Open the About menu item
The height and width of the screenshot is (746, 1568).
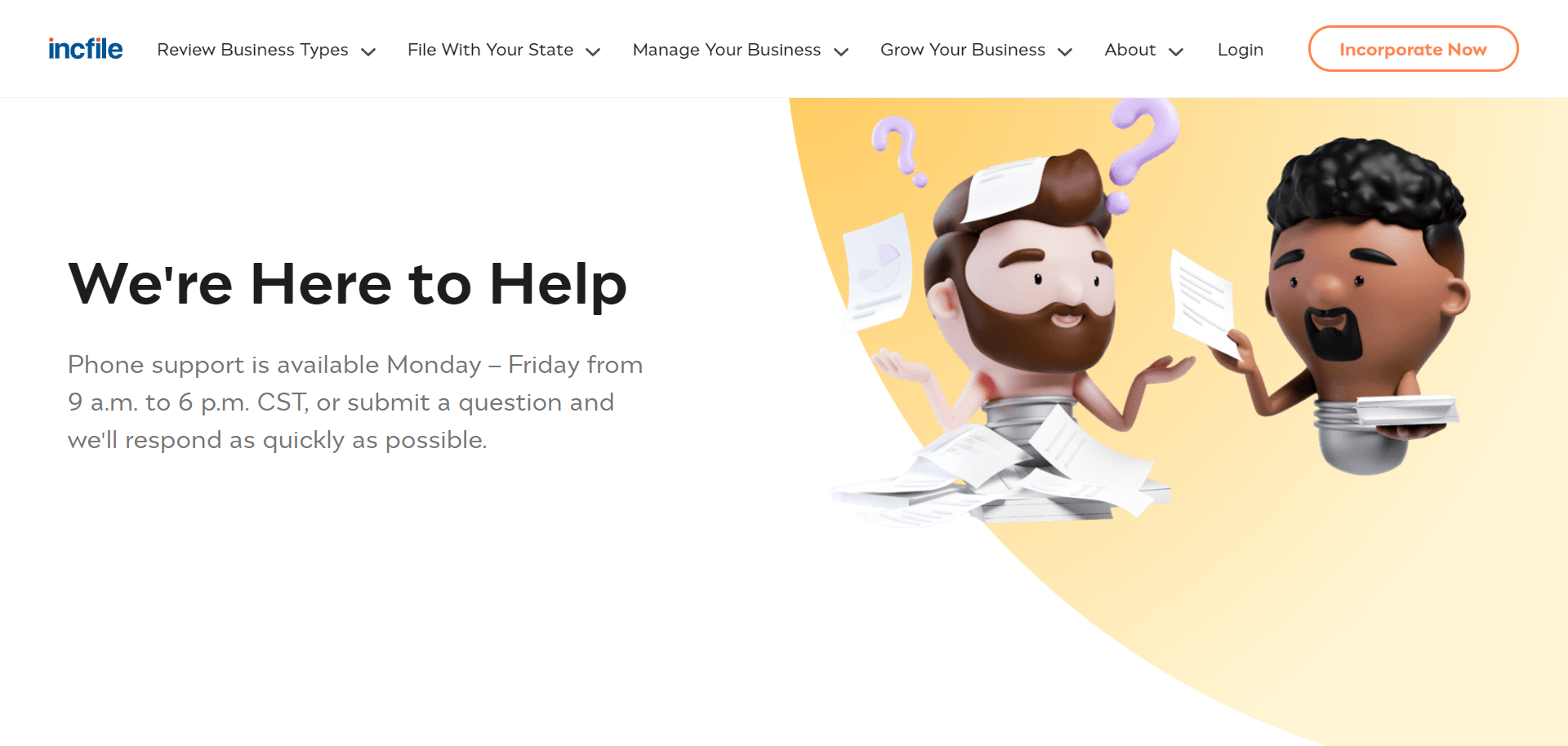(1130, 50)
